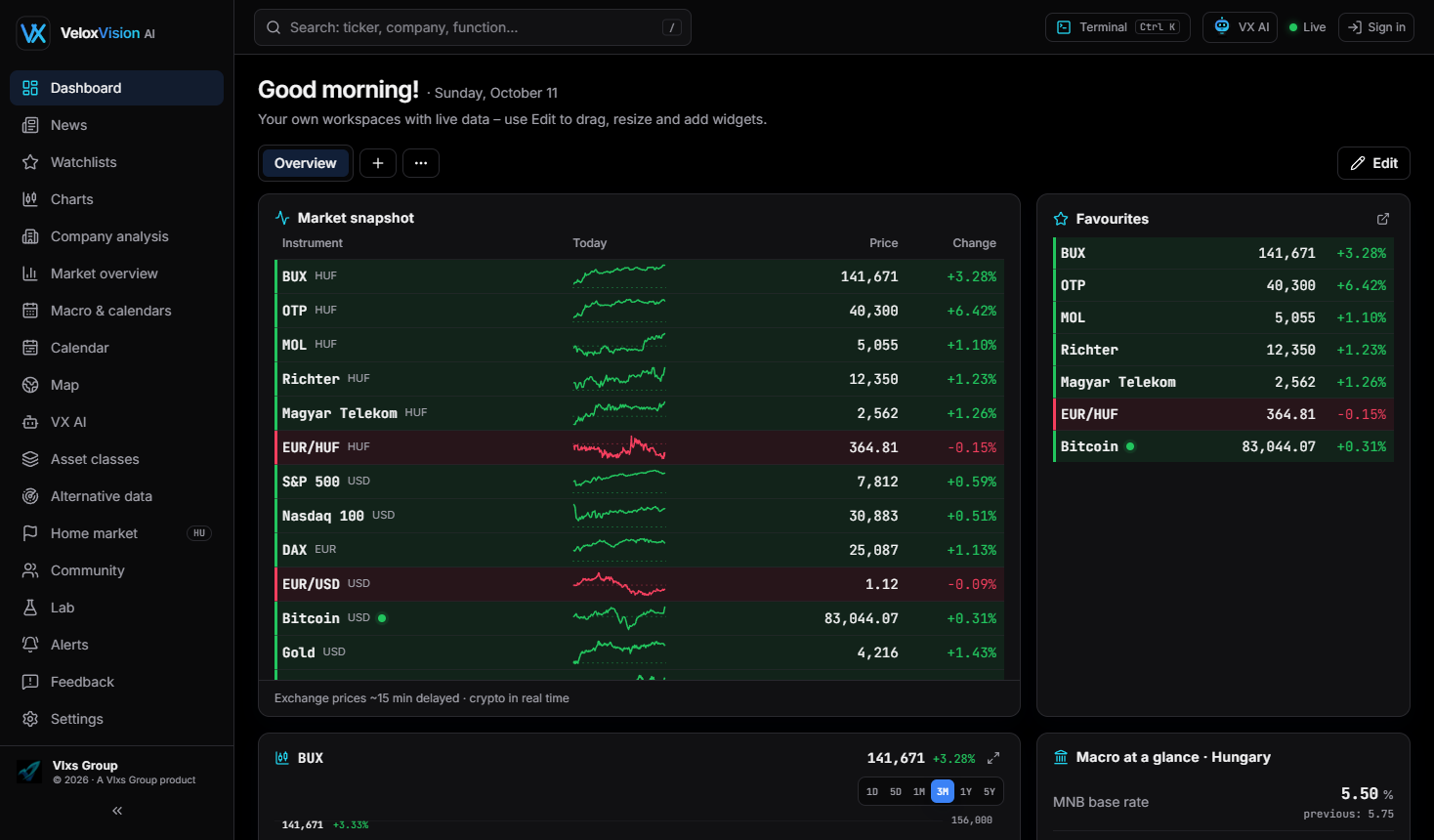Open the Feedback message icon
The width and height of the screenshot is (1434, 840).
click(30, 682)
